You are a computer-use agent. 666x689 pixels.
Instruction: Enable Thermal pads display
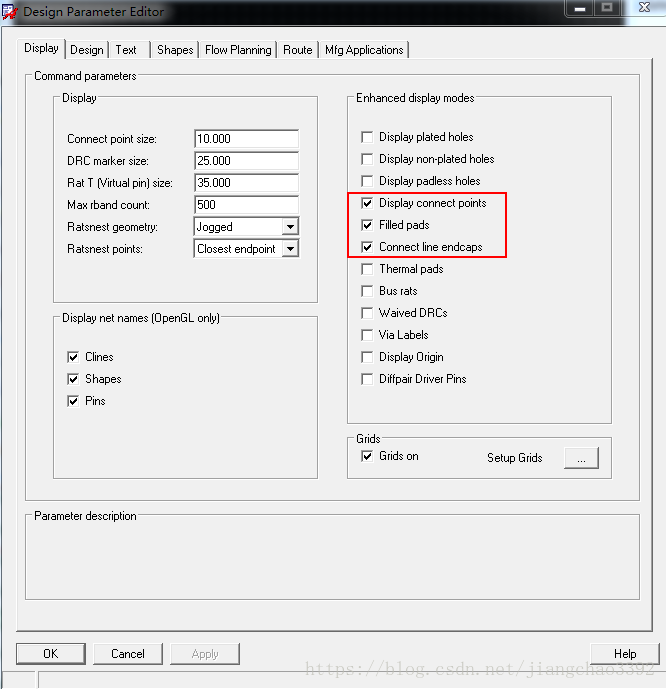coord(367,269)
